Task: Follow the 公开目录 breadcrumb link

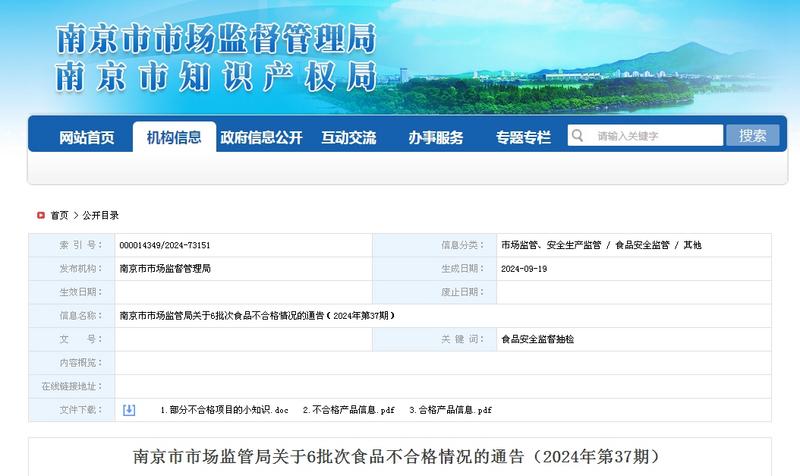Action: tap(101, 215)
